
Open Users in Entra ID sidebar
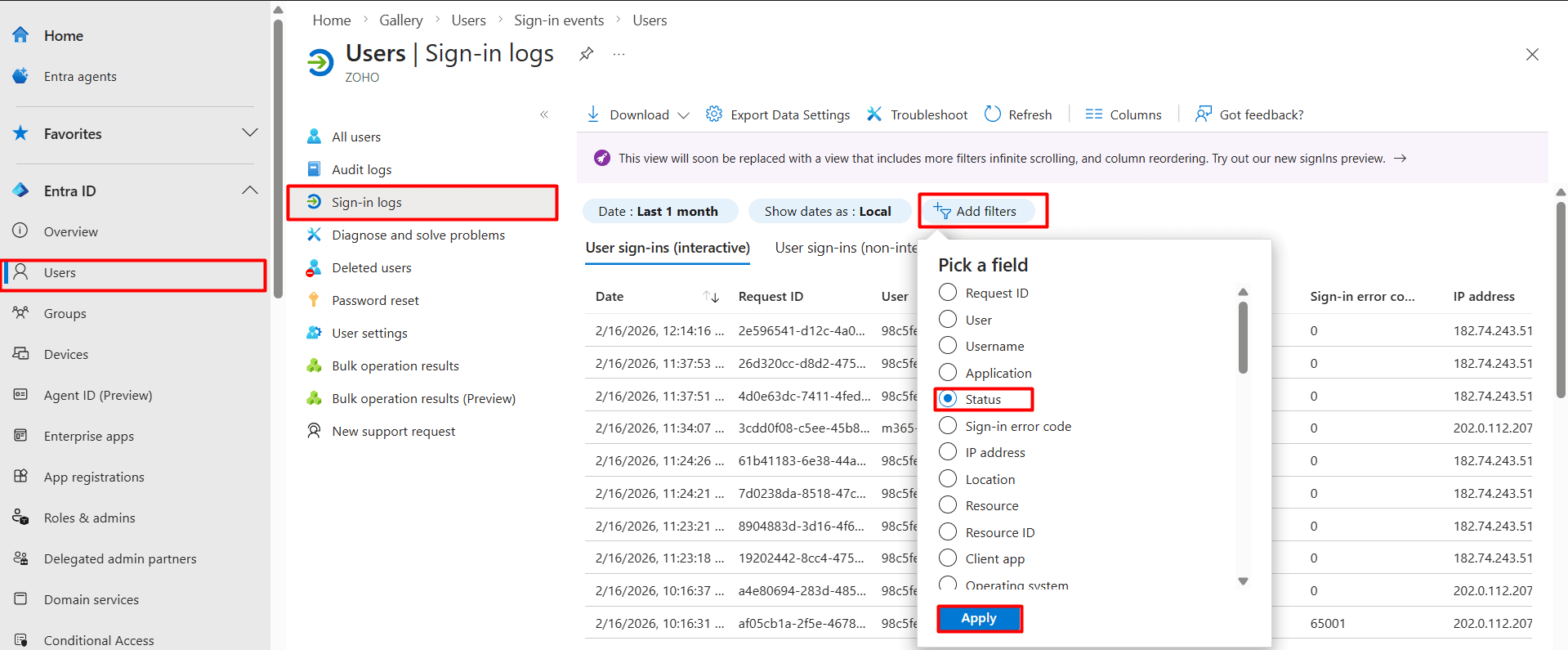[x=135, y=272]
